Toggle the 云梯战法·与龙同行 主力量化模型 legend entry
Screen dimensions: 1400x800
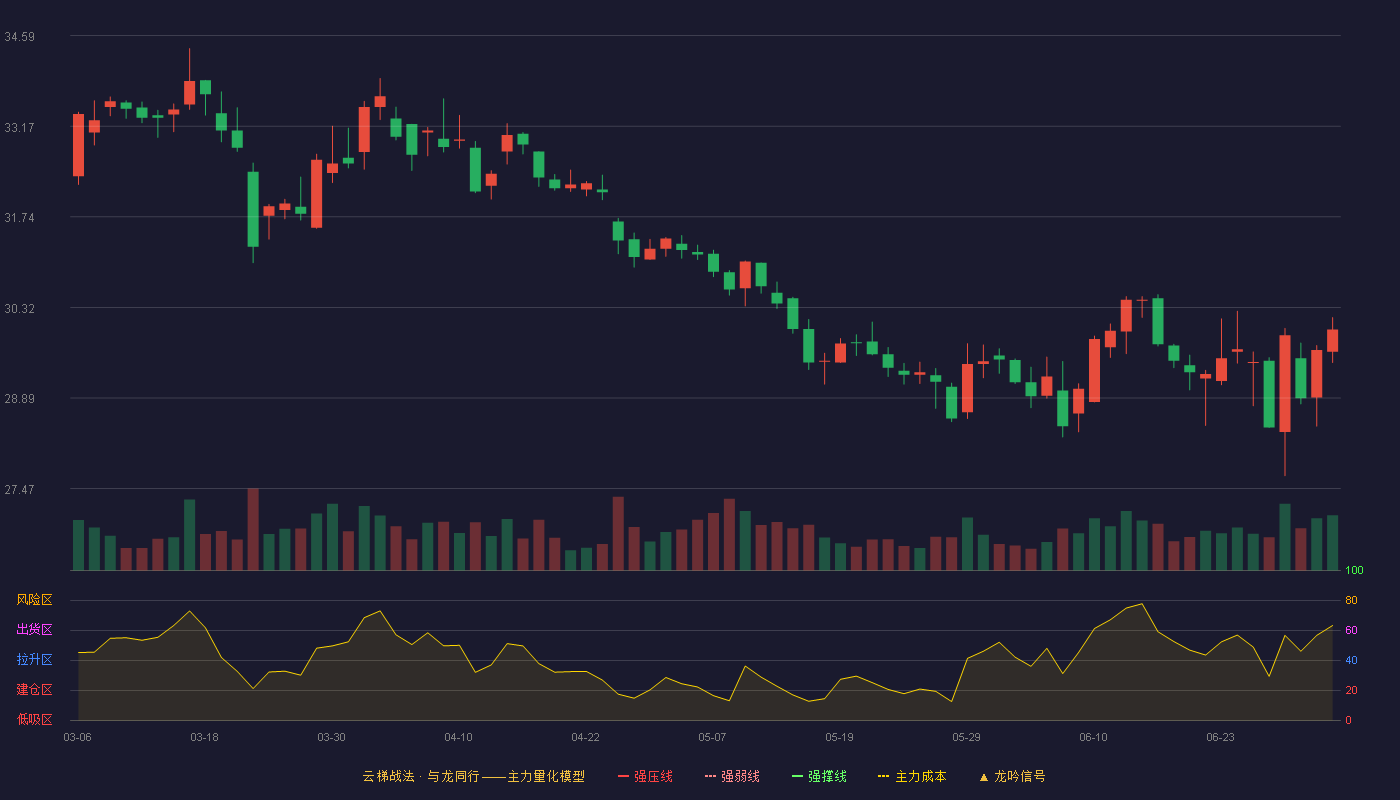(x=473, y=776)
